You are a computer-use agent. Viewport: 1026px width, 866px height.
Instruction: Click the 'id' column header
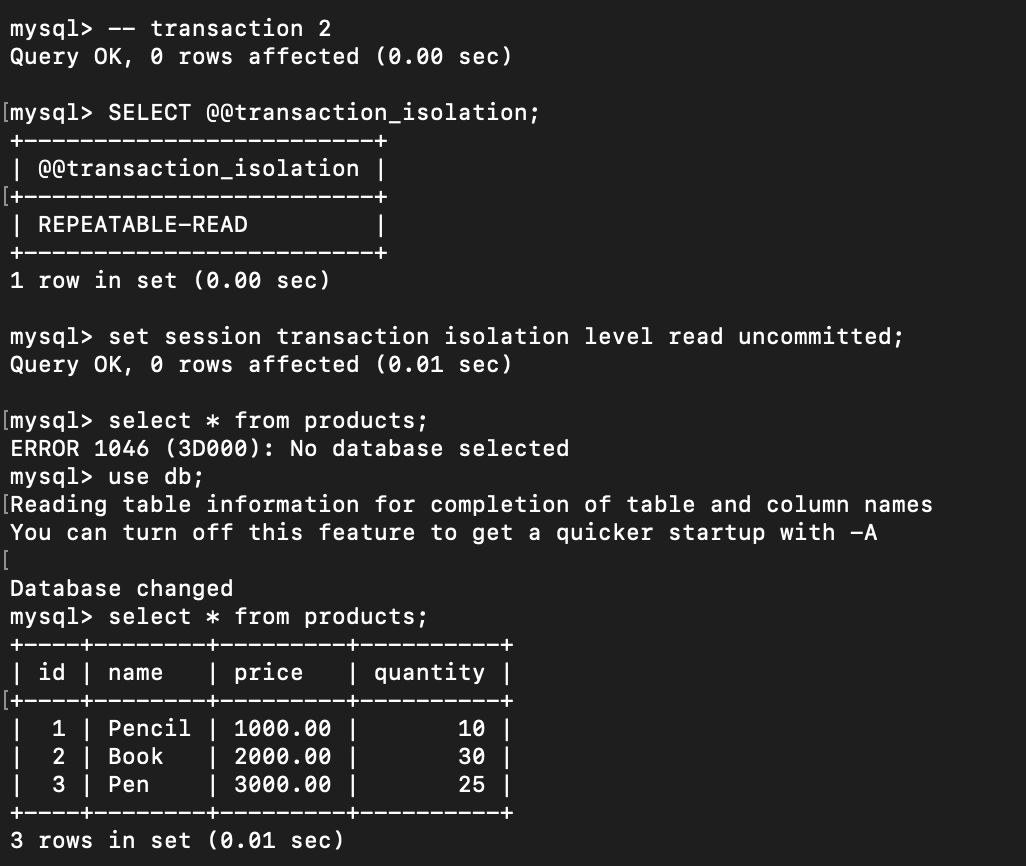pos(52,672)
